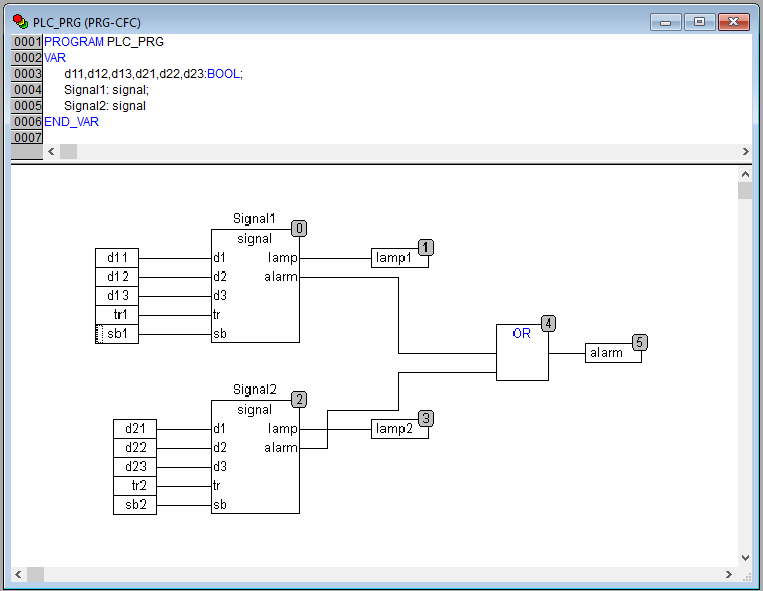Select the lamp2 output box

click(399, 429)
